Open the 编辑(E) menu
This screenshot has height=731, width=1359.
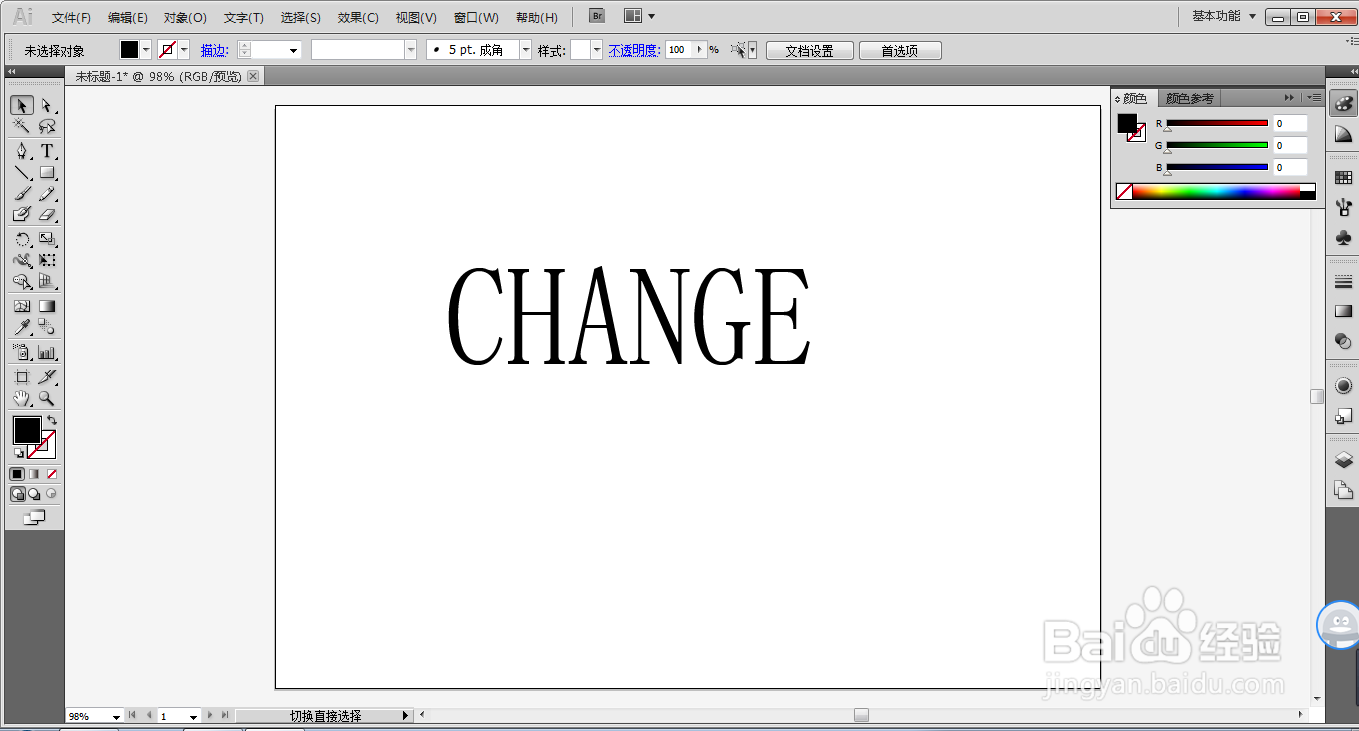point(128,18)
